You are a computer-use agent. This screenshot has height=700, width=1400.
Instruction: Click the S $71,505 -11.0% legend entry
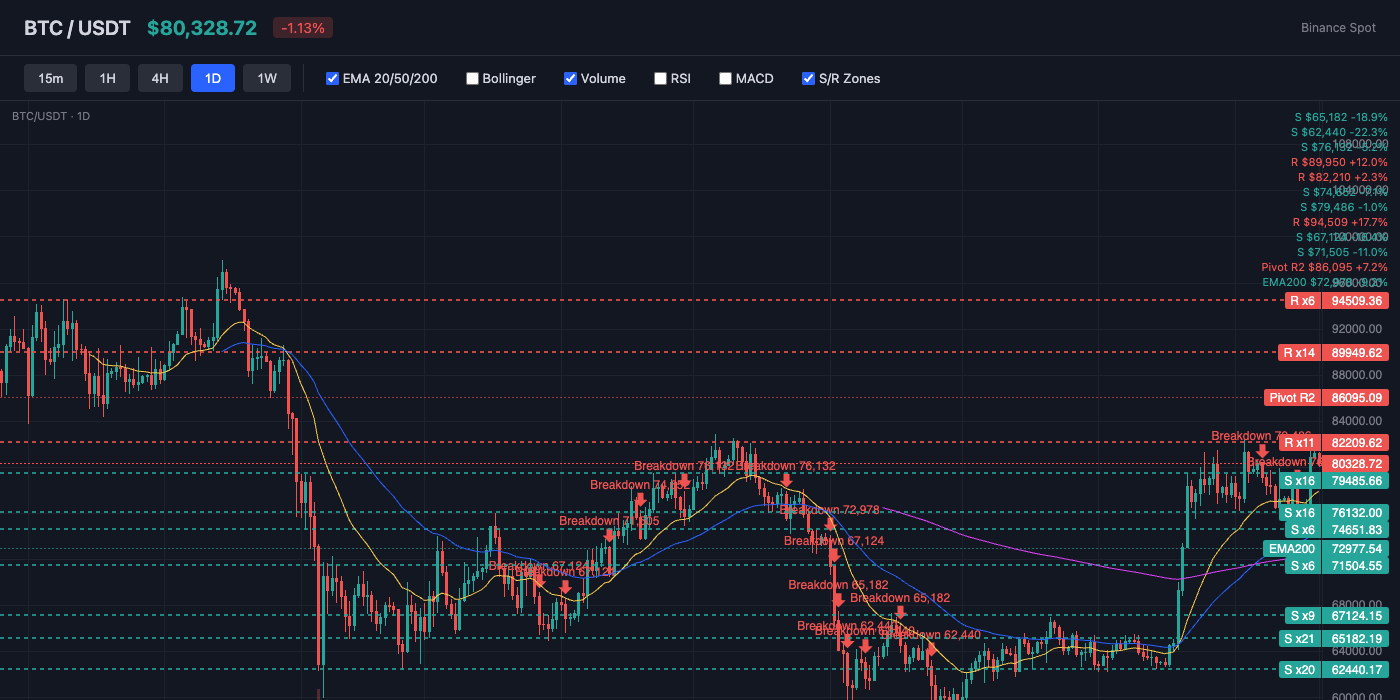[x=1342, y=252]
